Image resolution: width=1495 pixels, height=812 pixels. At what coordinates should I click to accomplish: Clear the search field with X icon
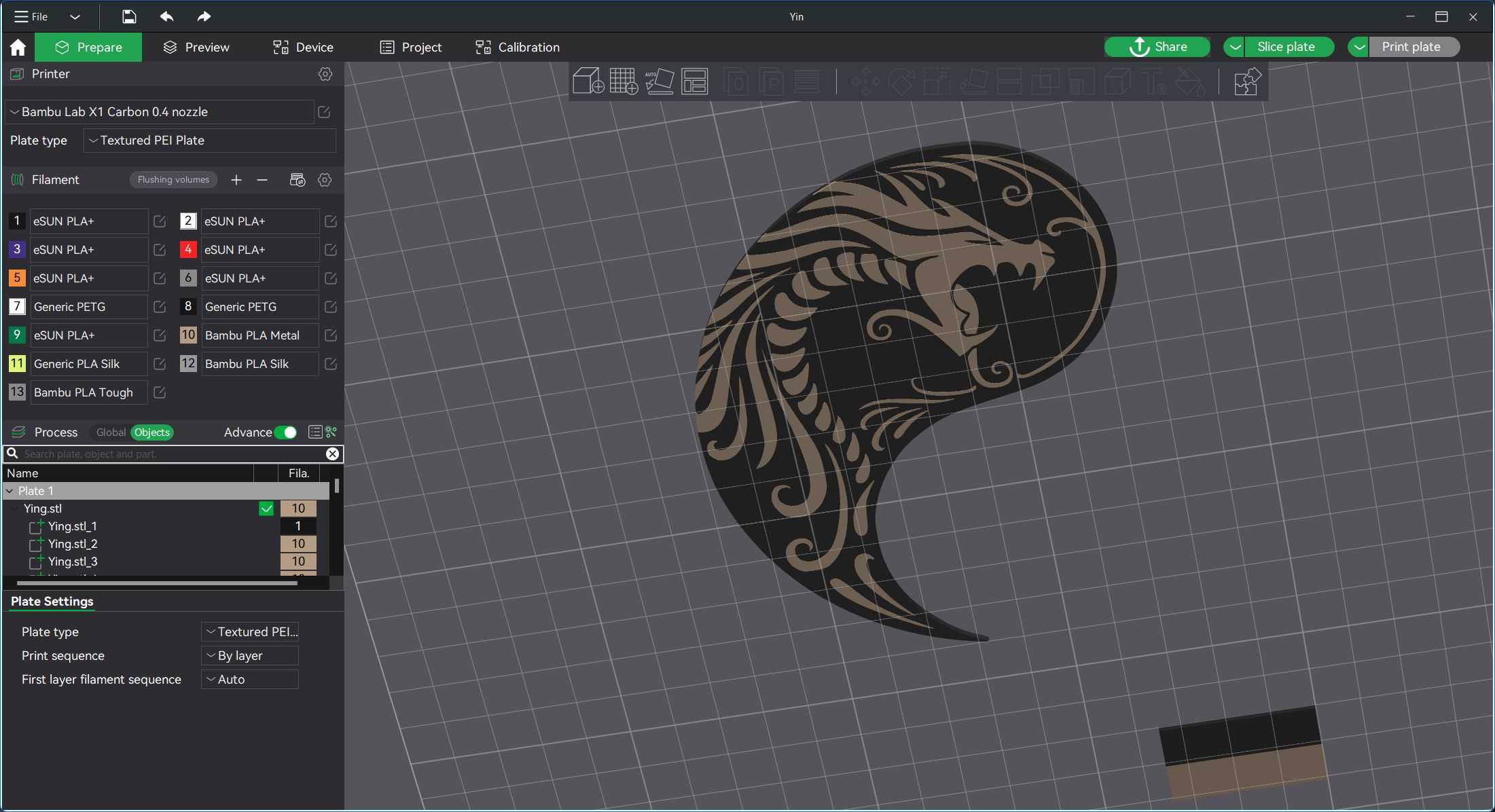pos(332,454)
